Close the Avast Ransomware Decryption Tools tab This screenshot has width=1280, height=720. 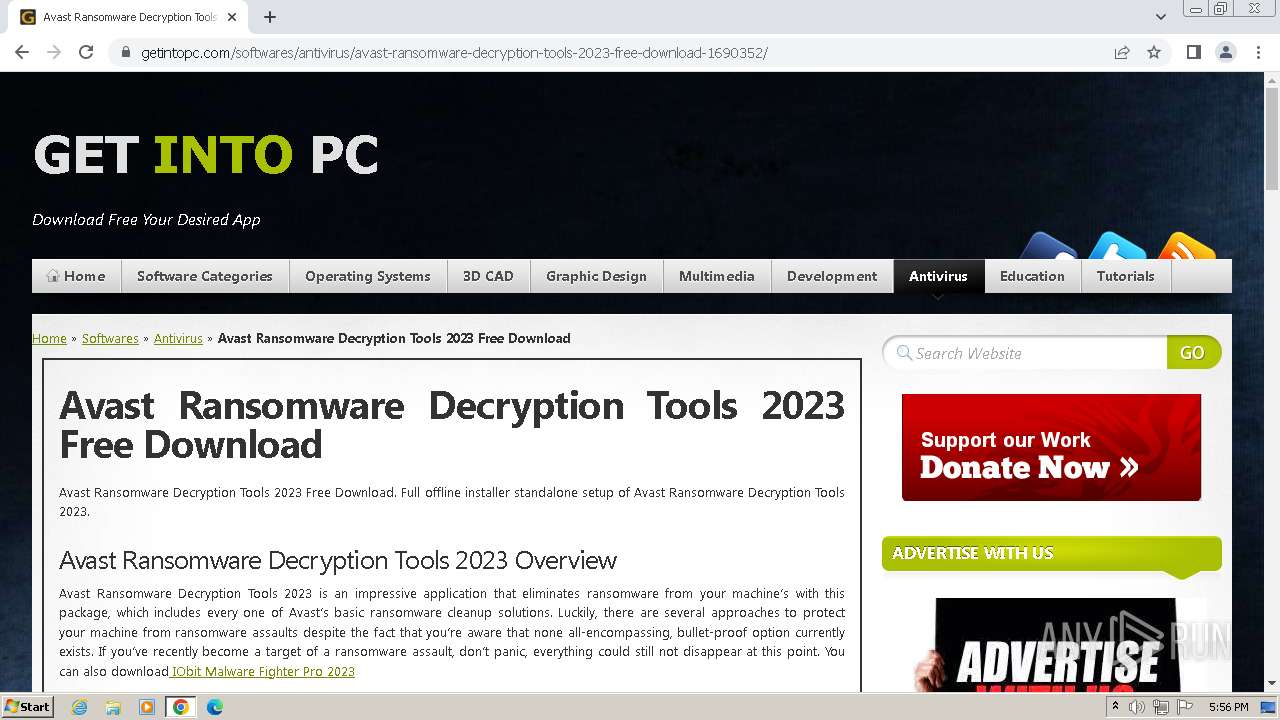pos(232,17)
